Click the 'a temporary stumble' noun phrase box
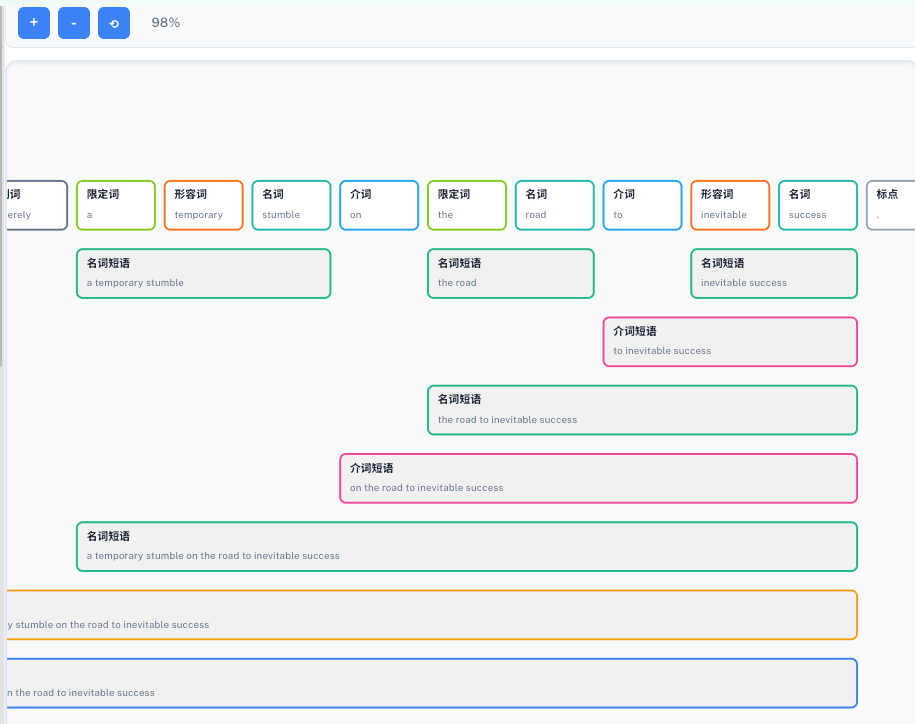 (204, 274)
